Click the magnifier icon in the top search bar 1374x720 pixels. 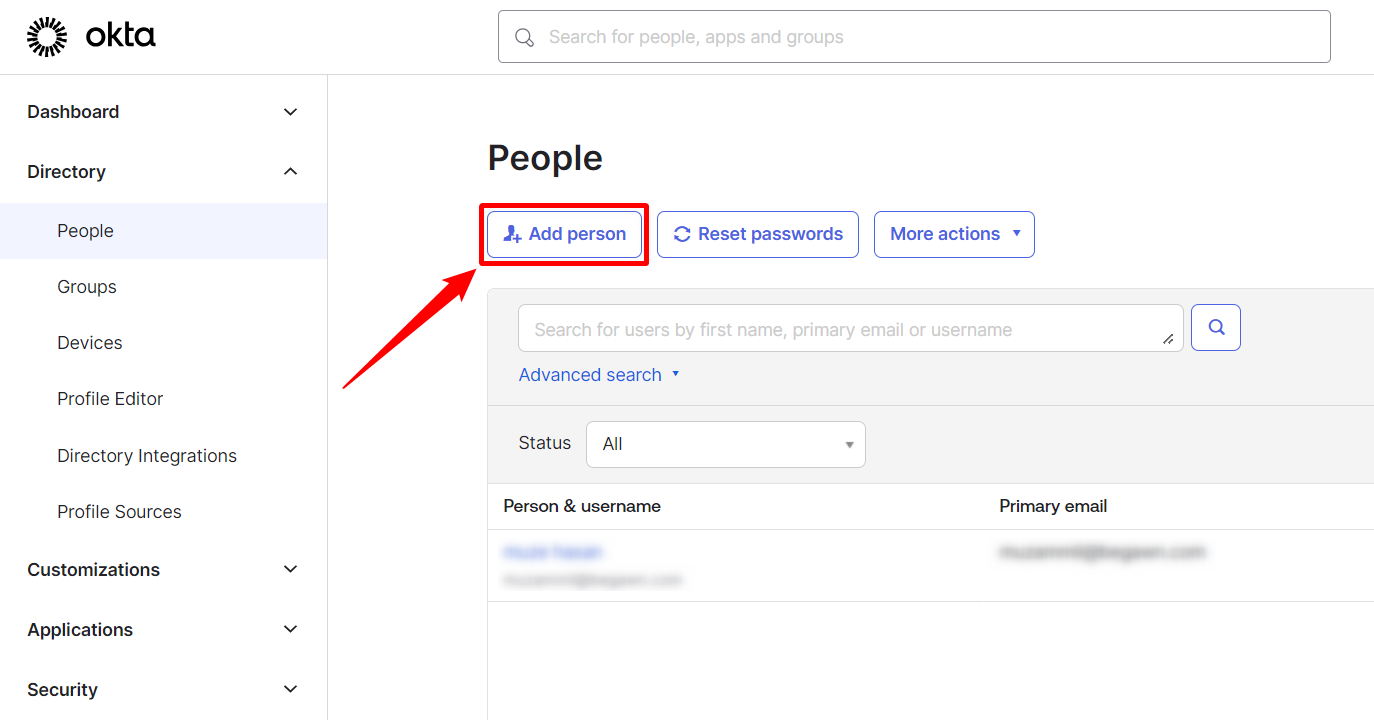coord(524,37)
